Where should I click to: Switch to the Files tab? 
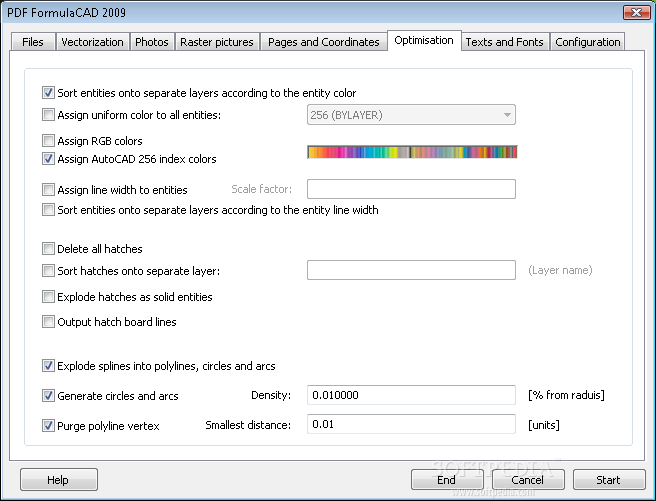(x=33, y=42)
